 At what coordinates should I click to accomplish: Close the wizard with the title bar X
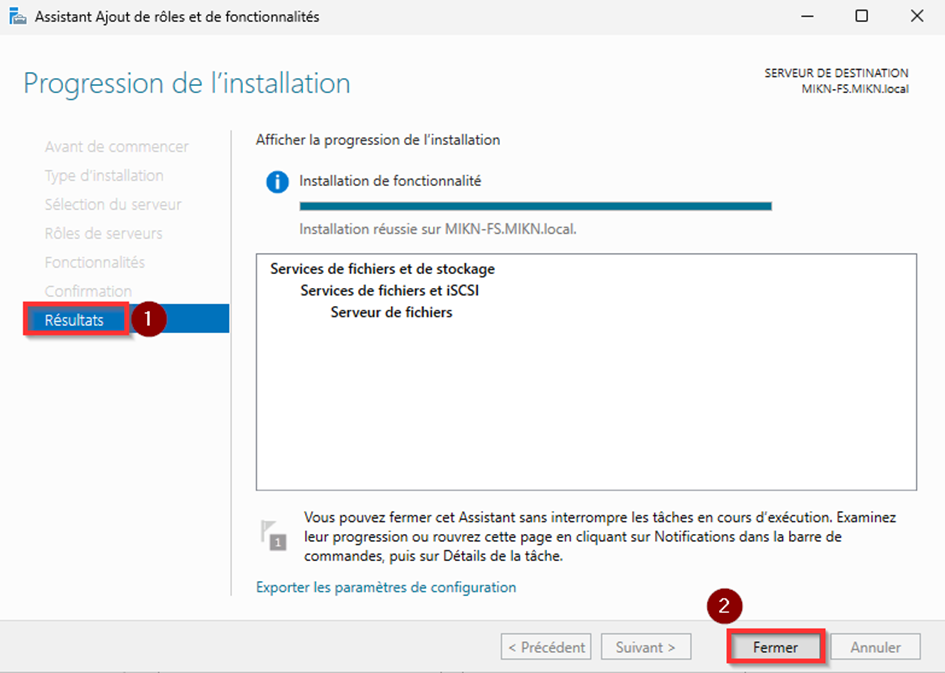916,17
